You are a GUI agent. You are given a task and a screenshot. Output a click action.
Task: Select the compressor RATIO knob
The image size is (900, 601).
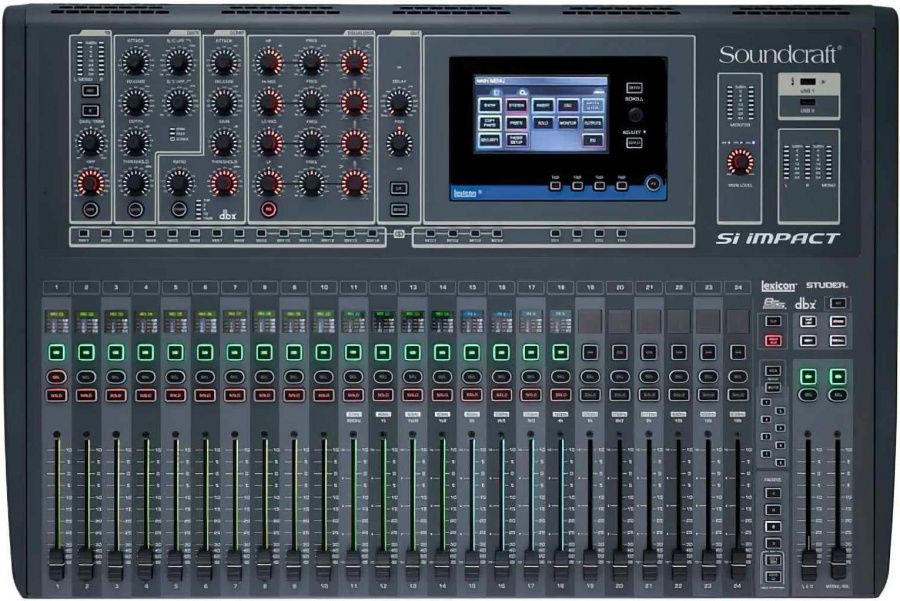[x=179, y=183]
